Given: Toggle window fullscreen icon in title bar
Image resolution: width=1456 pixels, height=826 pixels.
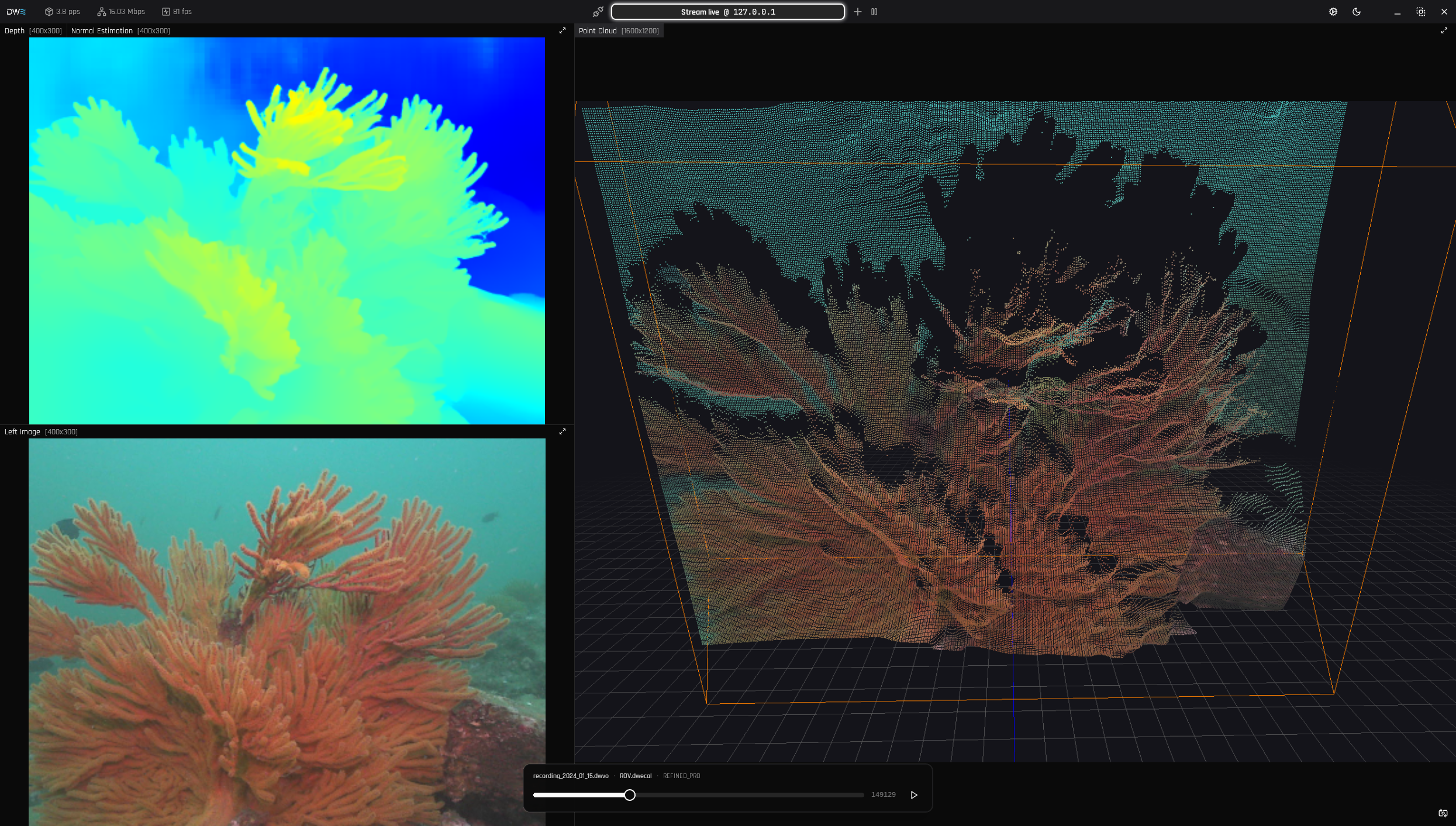Looking at the screenshot, I should pyautogui.click(x=1421, y=12).
